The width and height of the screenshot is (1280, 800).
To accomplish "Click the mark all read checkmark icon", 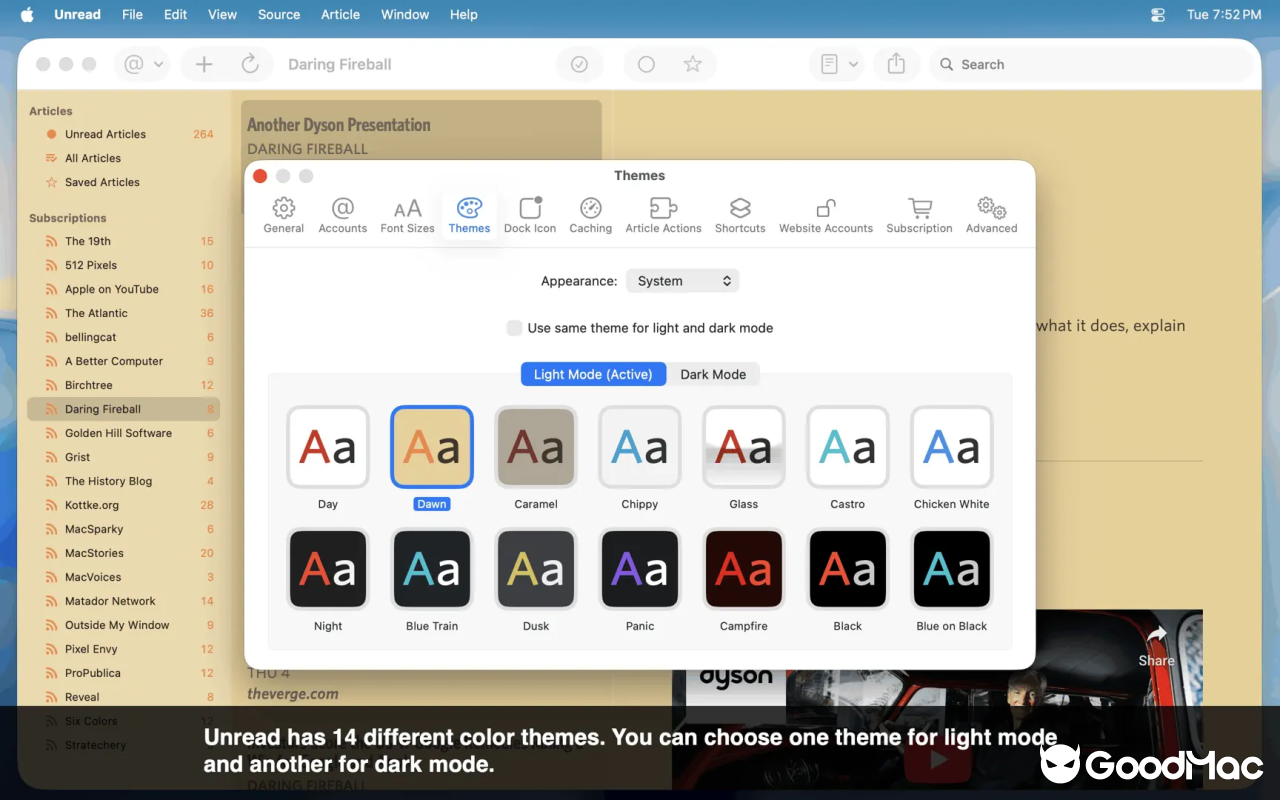I will [x=579, y=64].
